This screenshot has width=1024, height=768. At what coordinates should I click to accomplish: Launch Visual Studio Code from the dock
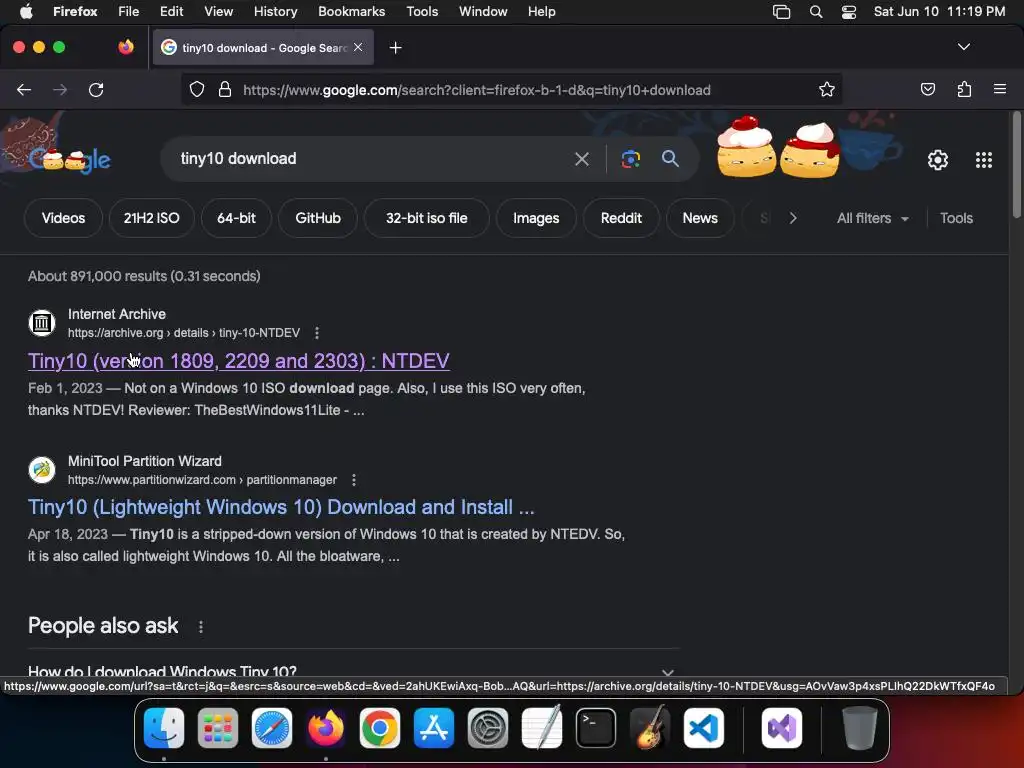[x=703, y=728]
